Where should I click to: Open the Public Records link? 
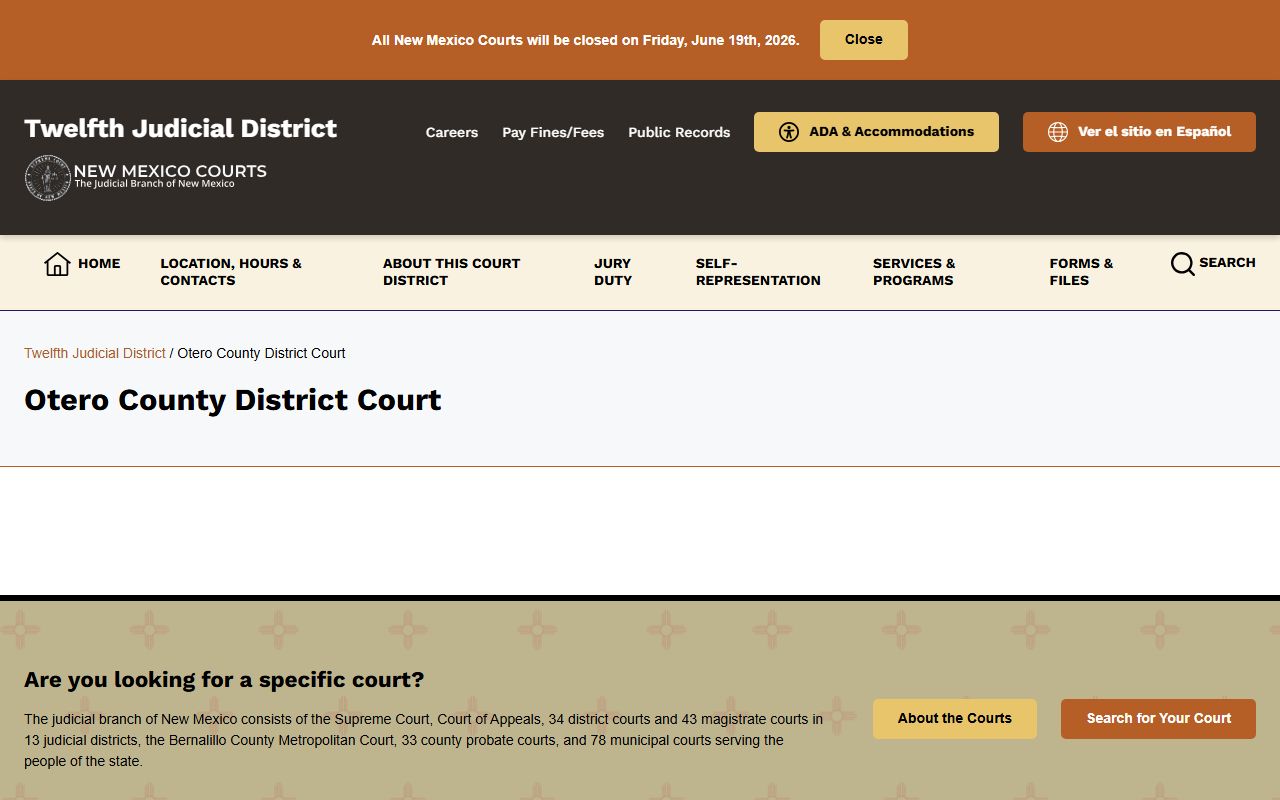(679, 132)
